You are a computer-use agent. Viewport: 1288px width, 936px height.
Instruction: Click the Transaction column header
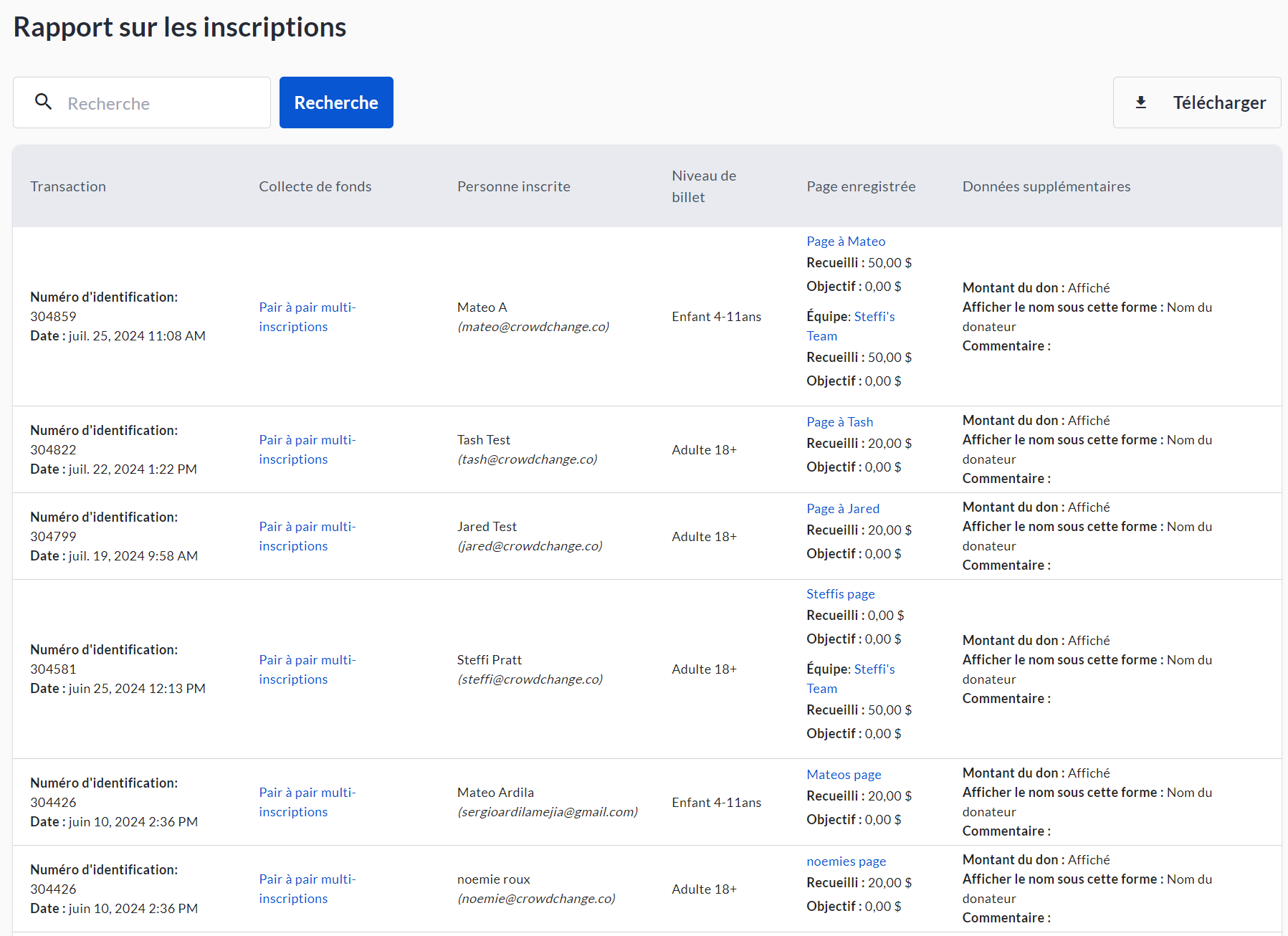(68, 186)
